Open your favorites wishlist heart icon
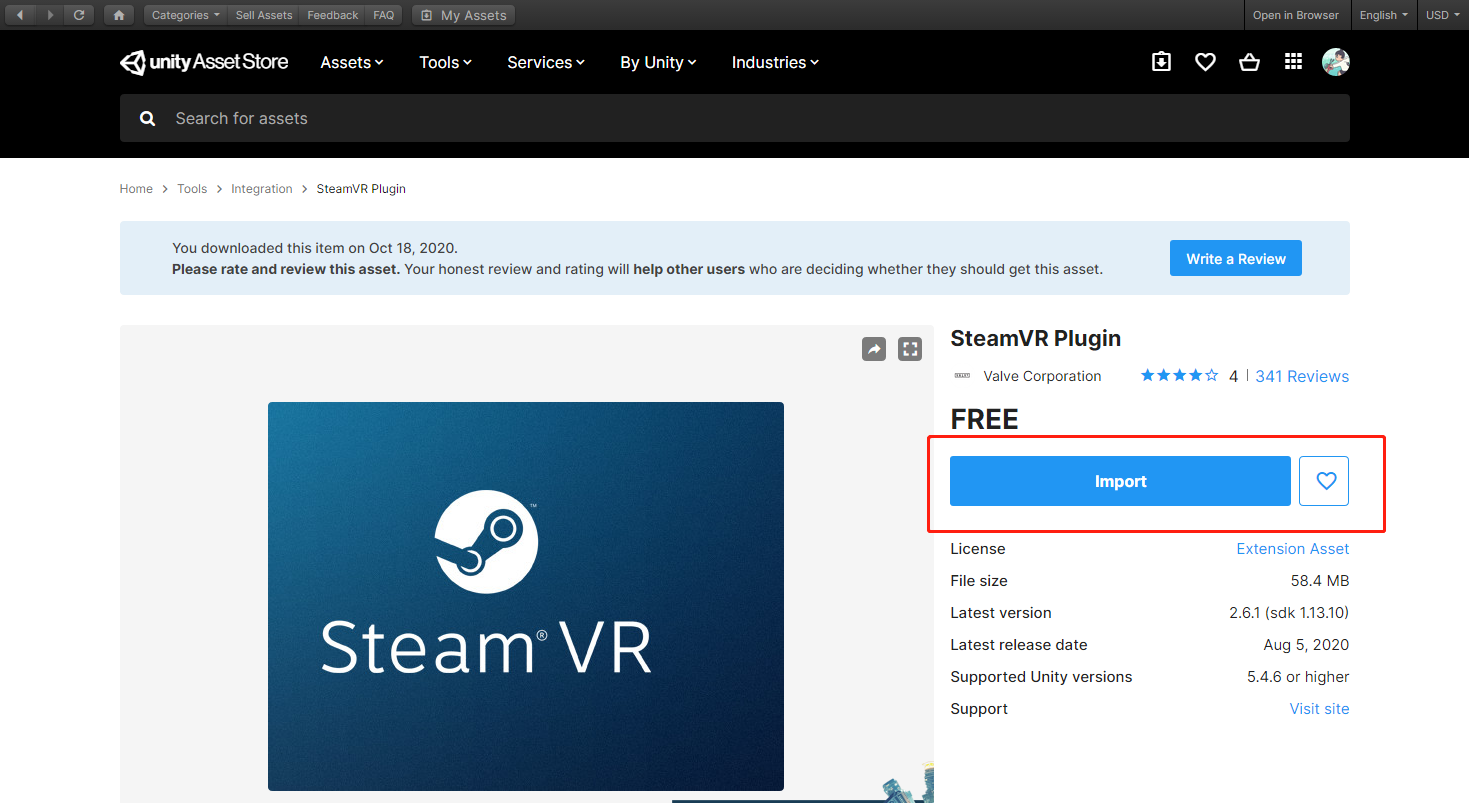The height and width of the screenshot is (803, 1469). (1205, 61)
